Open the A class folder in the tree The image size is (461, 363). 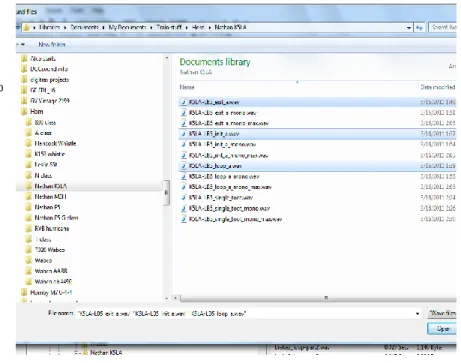(x=43, y=133)
